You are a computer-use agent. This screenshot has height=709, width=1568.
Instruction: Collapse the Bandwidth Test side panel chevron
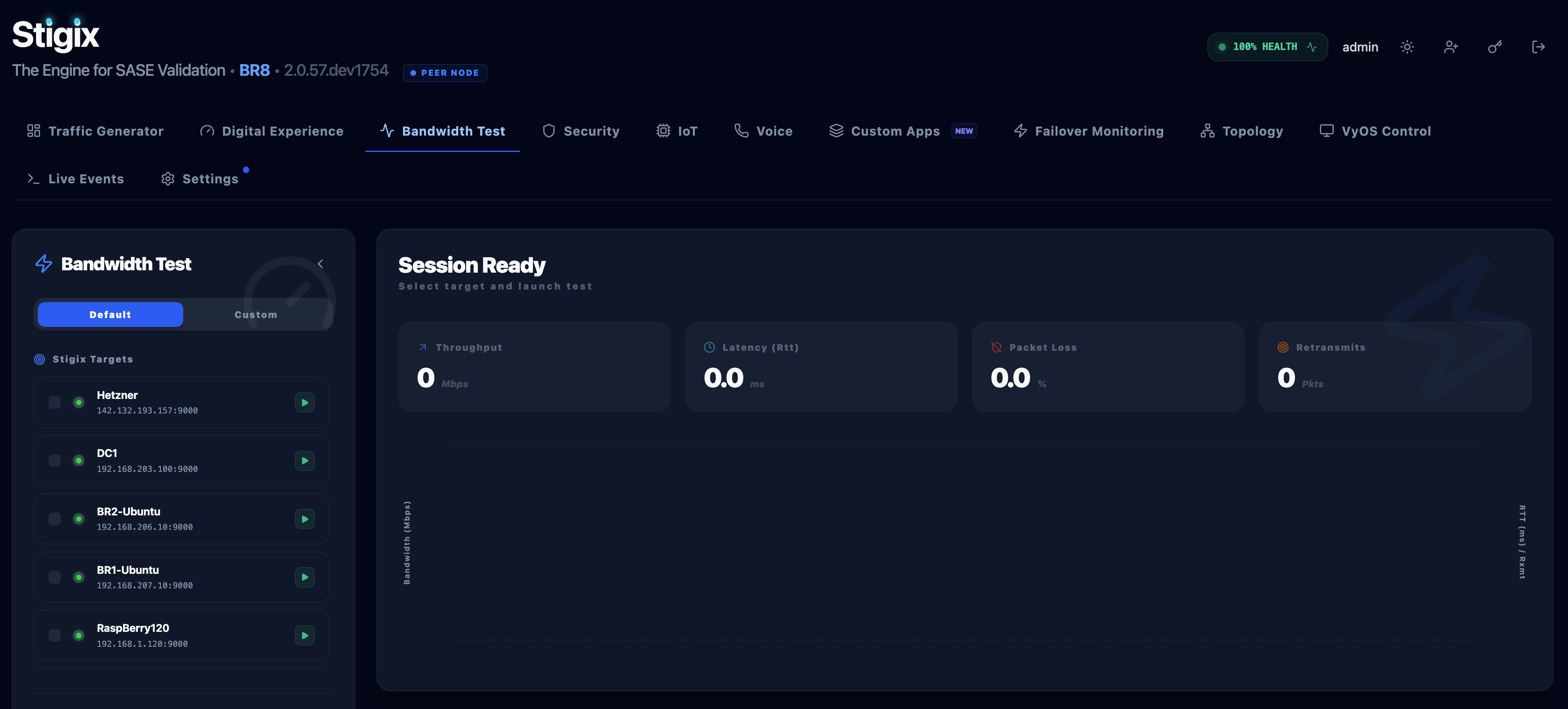click(x=320, y=264)
